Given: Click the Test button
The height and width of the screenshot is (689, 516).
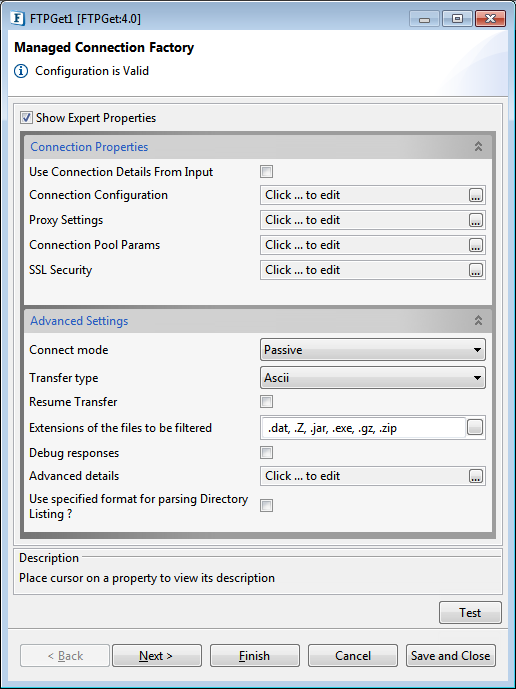Looking at the screenshot, I should pos(470,613).
